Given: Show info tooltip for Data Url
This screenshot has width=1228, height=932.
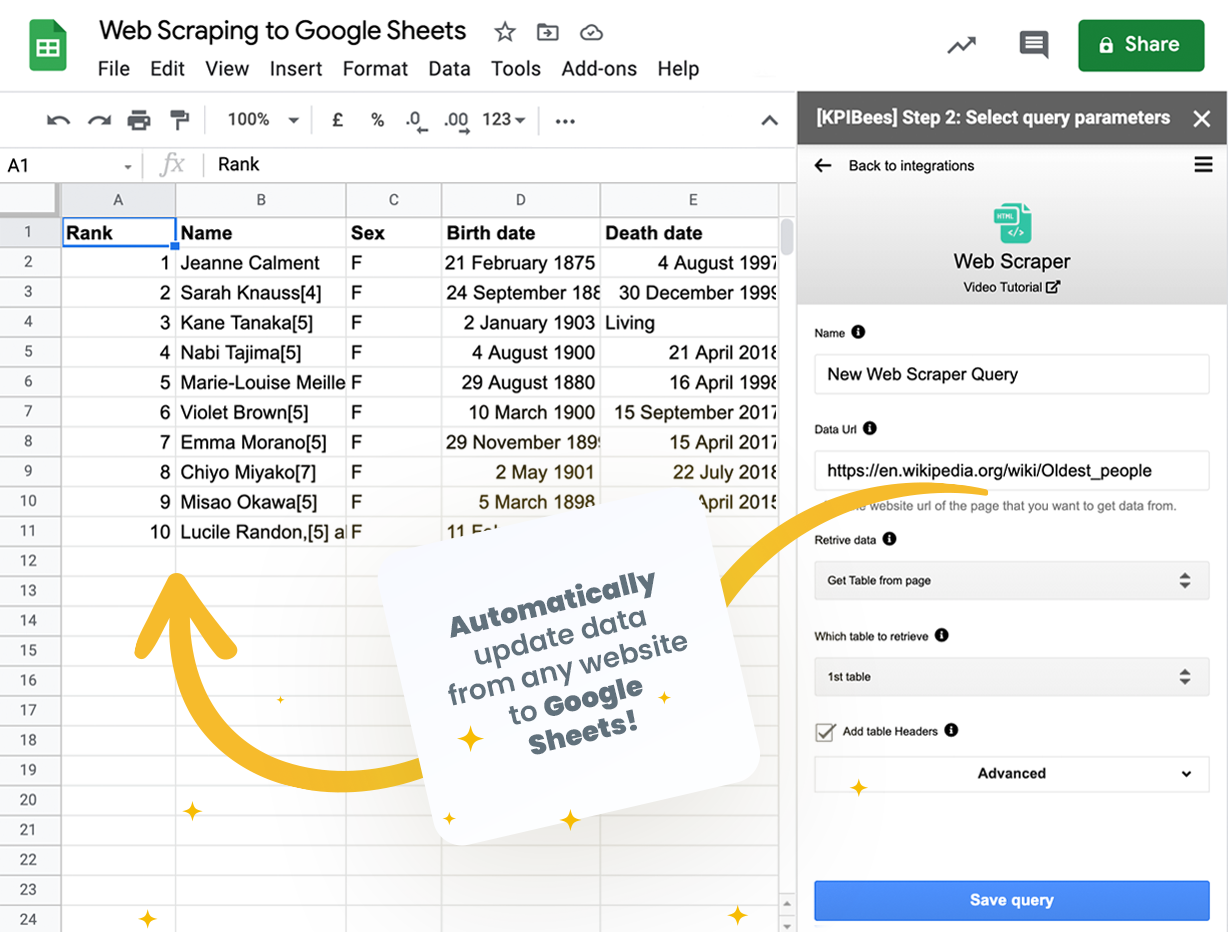Looking at the screenshot, I should click(869, 428).
